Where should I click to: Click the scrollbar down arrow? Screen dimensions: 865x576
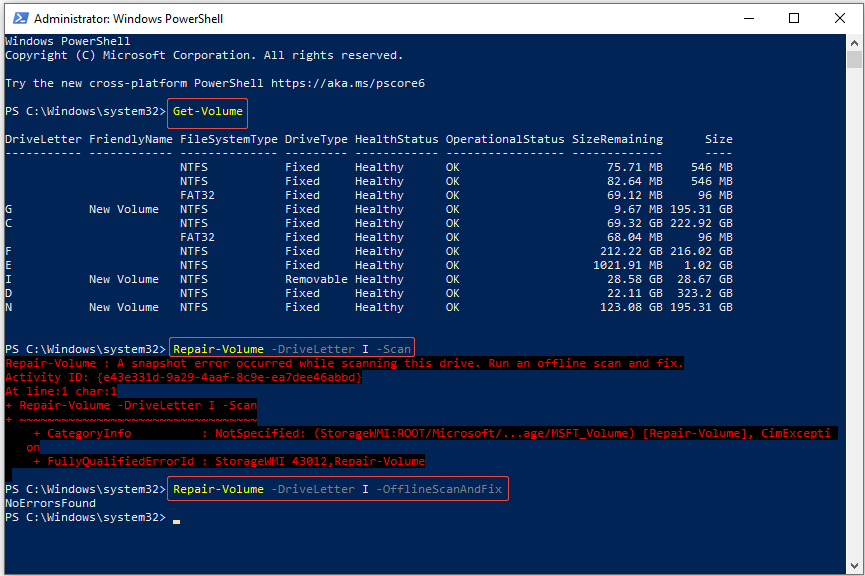855,565
